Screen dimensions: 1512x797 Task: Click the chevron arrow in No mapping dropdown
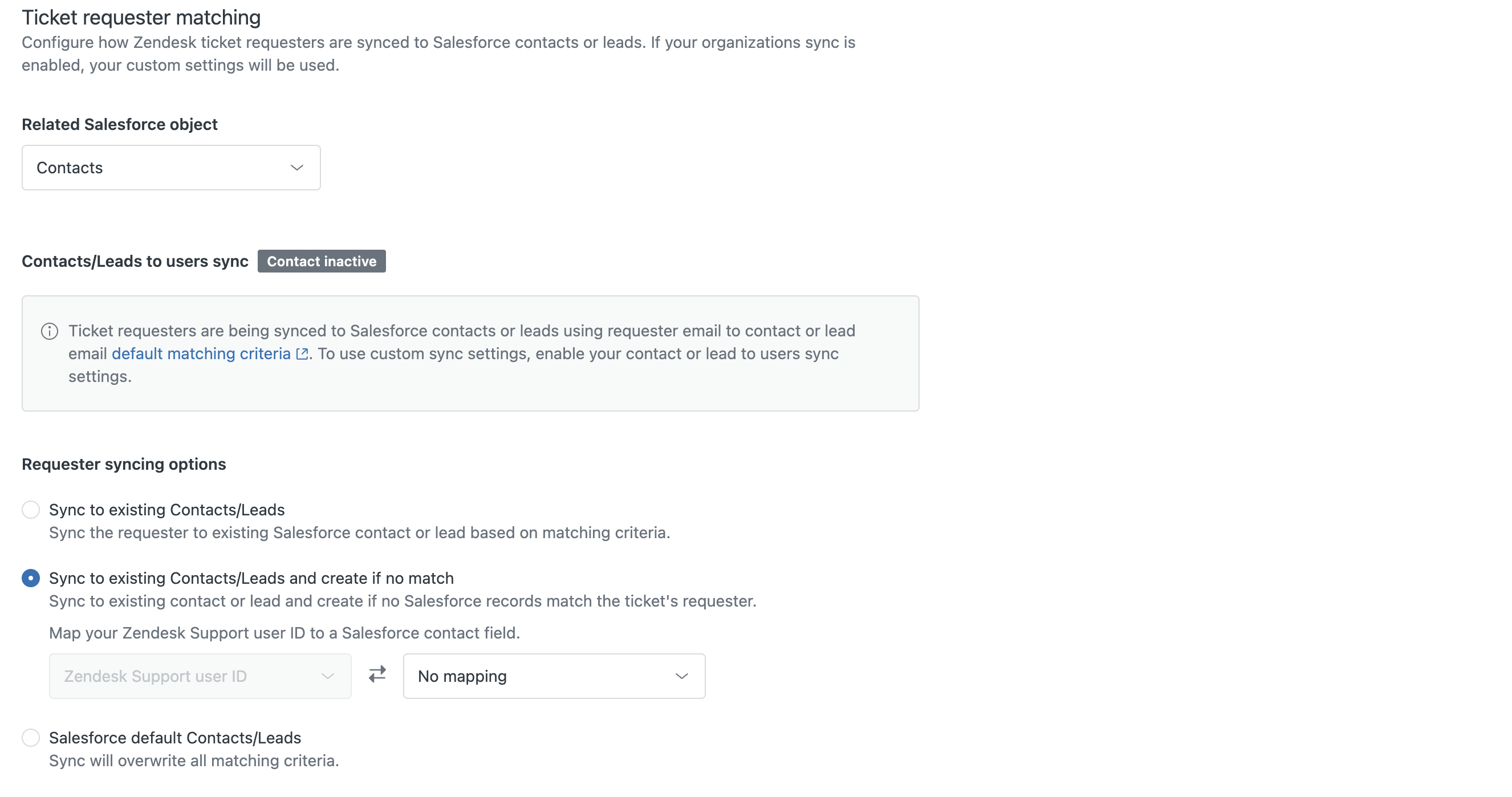point(681,676)
